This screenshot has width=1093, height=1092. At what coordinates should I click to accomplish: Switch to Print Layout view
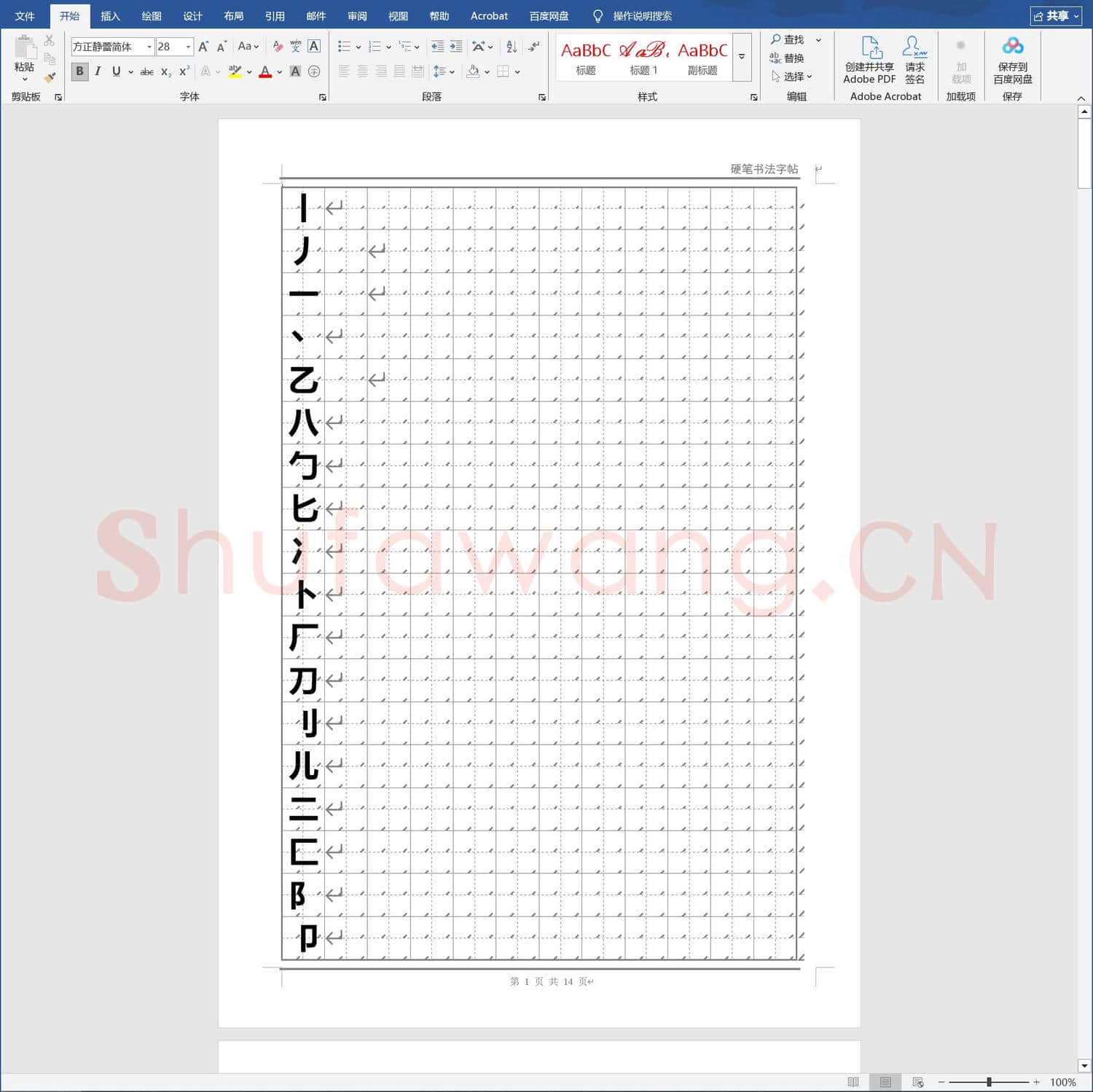coord(885,1082)
